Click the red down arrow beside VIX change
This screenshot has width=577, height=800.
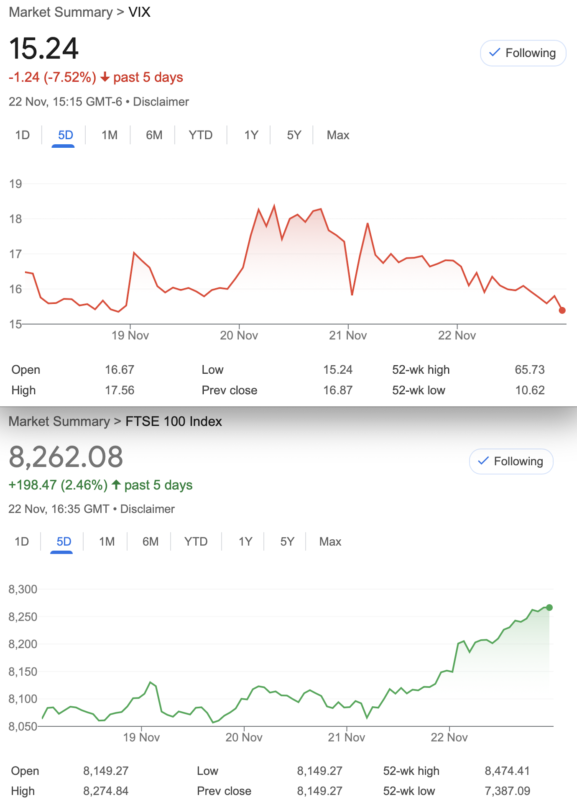(105, 78)
